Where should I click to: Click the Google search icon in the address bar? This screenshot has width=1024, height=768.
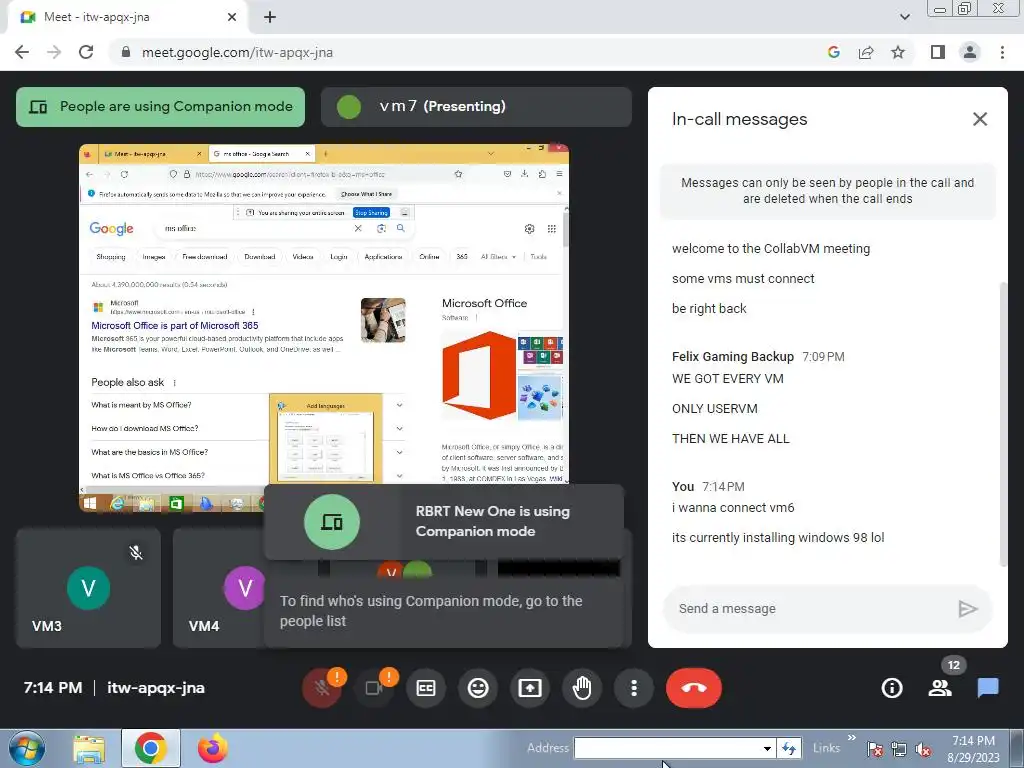(833, 52)
